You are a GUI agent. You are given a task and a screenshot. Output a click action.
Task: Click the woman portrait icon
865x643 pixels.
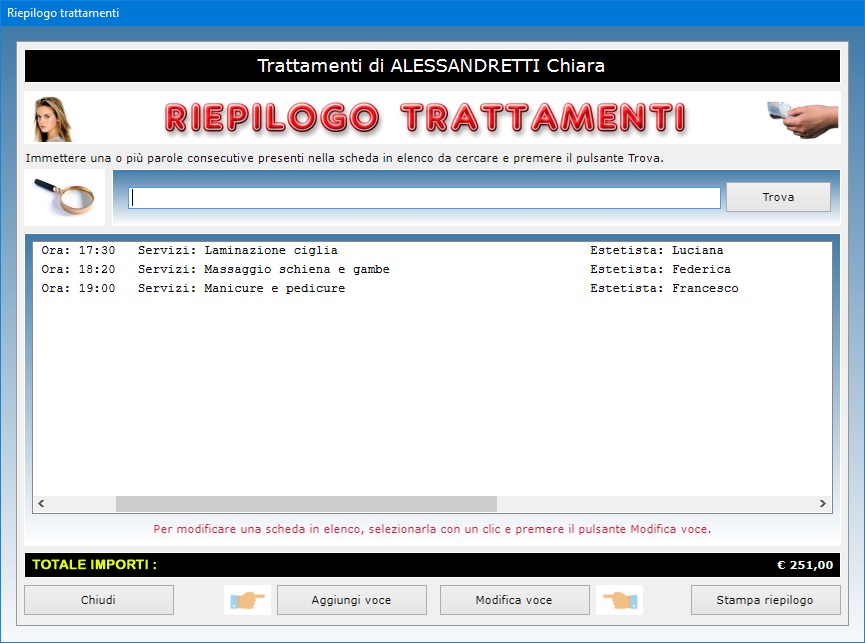pos(52,119)
